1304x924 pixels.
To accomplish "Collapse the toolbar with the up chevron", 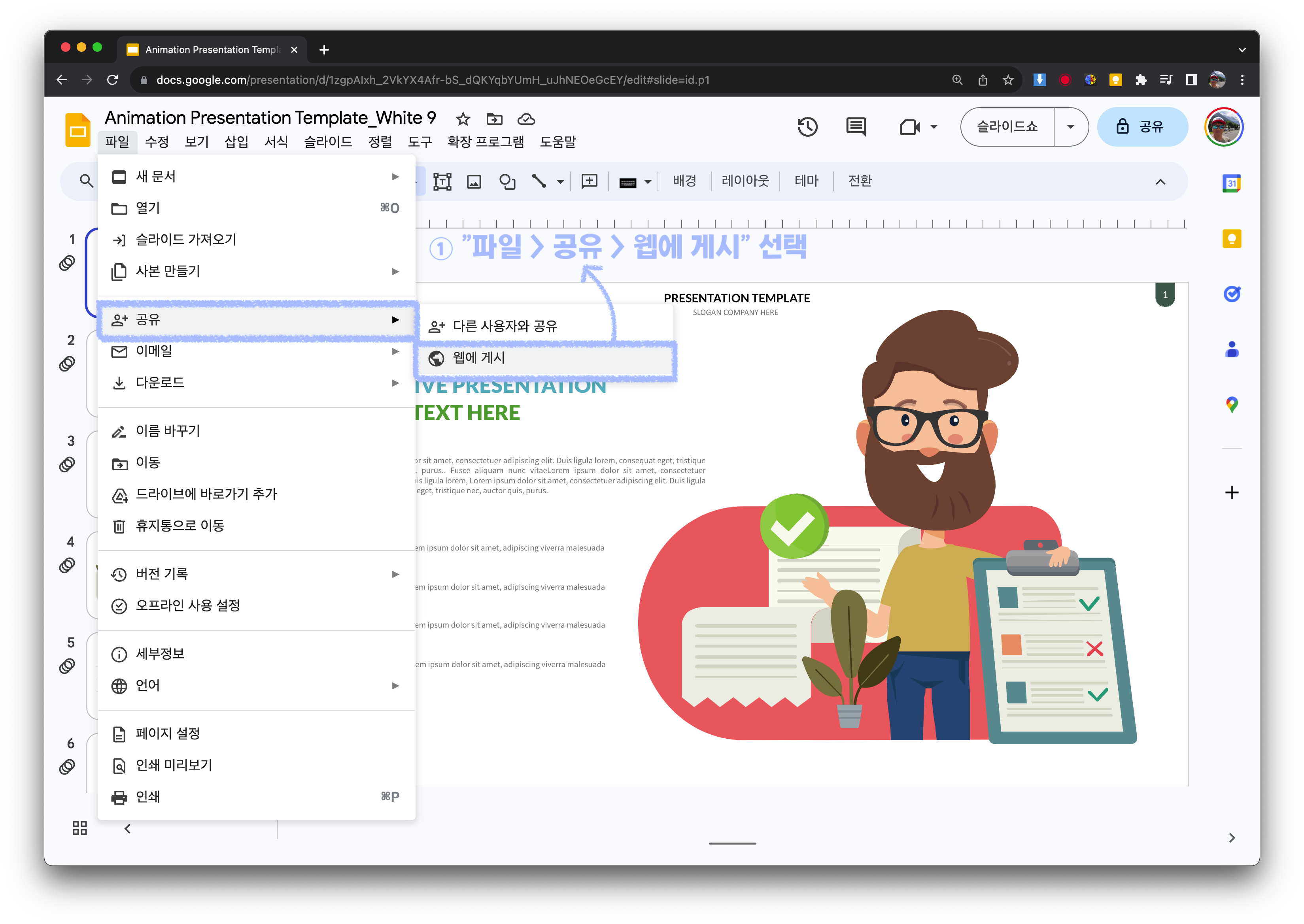I will [x=1160, y=182].
